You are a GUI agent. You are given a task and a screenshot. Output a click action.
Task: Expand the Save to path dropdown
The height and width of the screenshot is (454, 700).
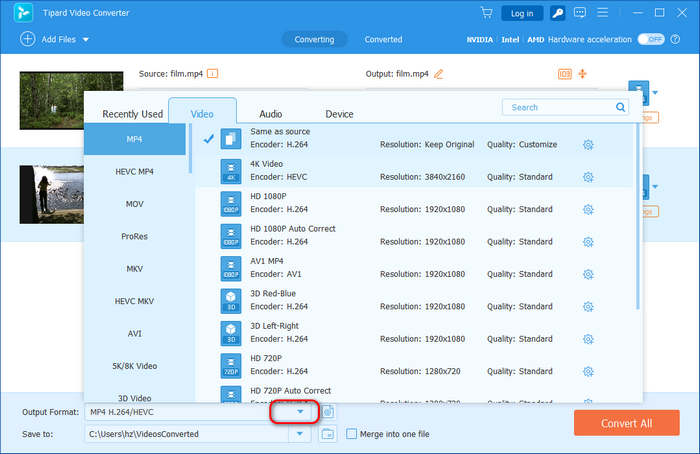(x=300, y=434)
